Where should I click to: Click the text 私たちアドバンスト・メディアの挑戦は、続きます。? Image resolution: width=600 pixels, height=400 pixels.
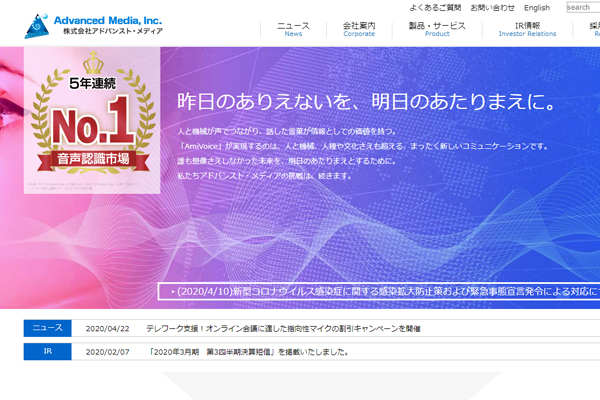coord(264,176)
